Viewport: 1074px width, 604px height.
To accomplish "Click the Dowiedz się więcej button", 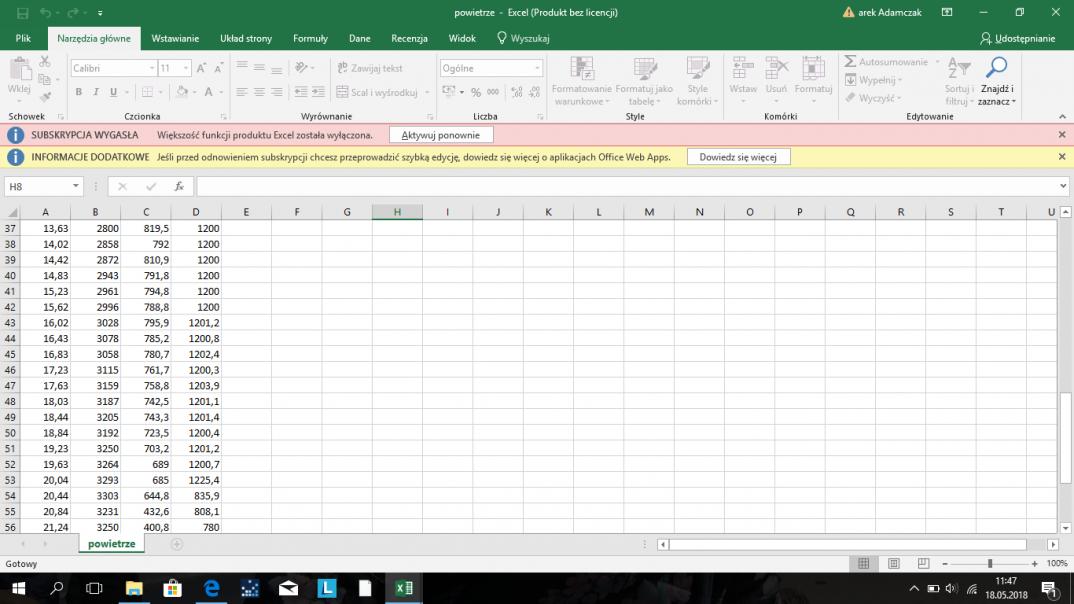I will [x=738, y=157].
